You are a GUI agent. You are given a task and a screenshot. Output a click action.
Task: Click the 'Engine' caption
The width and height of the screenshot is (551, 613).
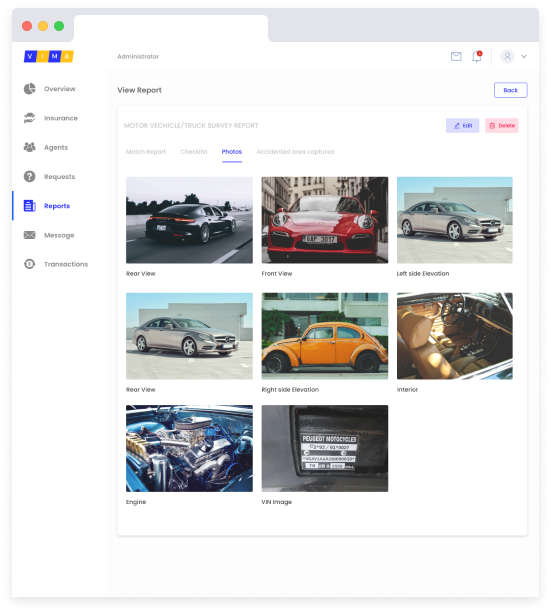pyautogui.click(x=136, y=502)
